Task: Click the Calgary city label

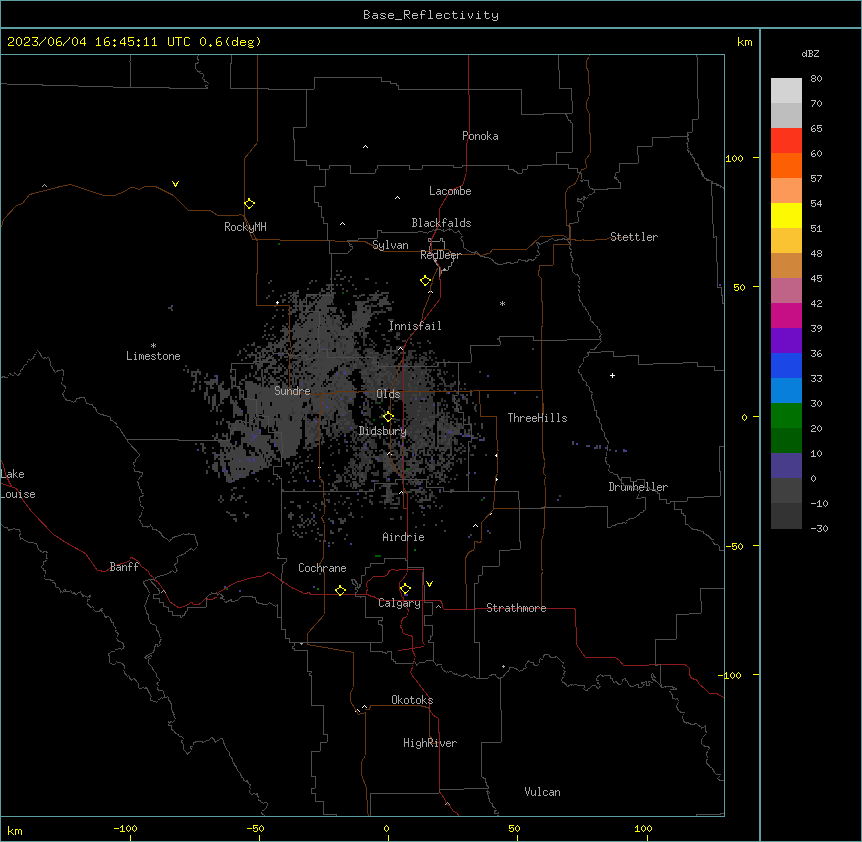Action: [400, 603]
